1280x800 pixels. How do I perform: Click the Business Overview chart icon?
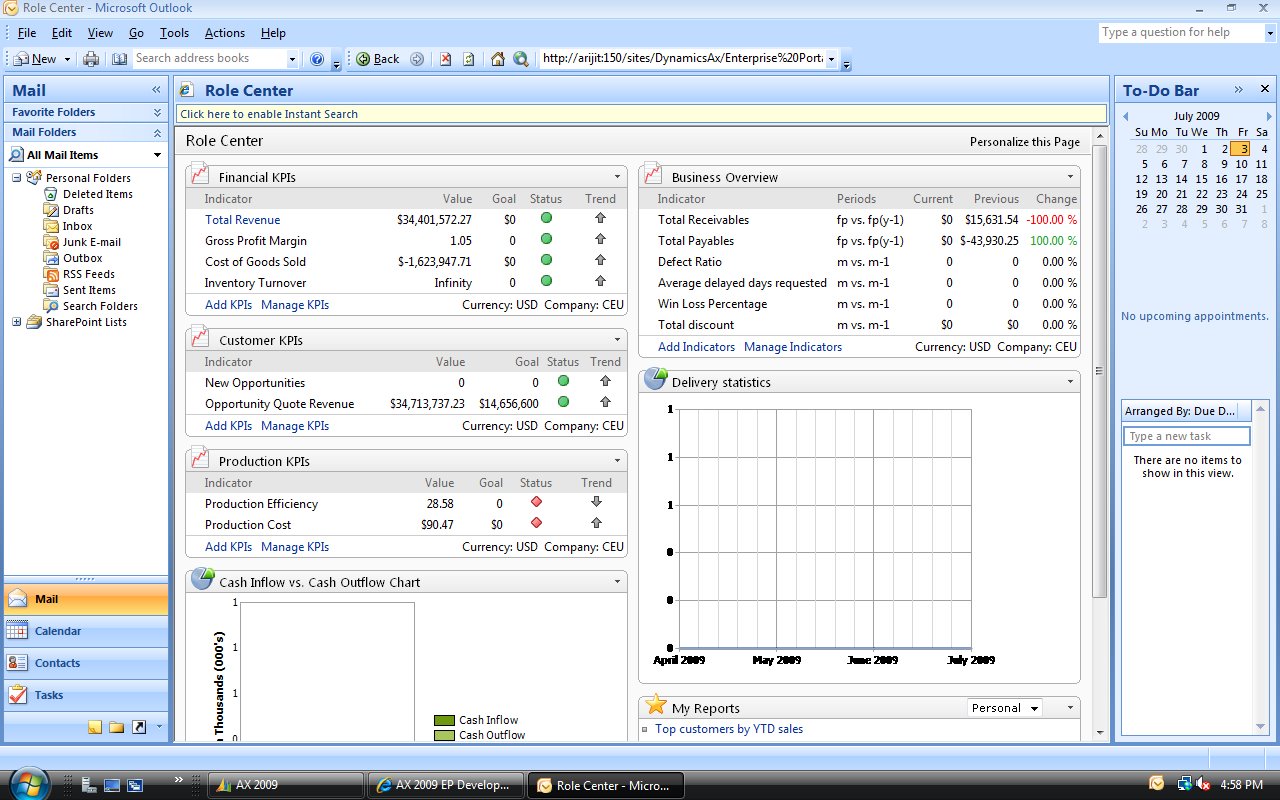(x=651, y=173)
